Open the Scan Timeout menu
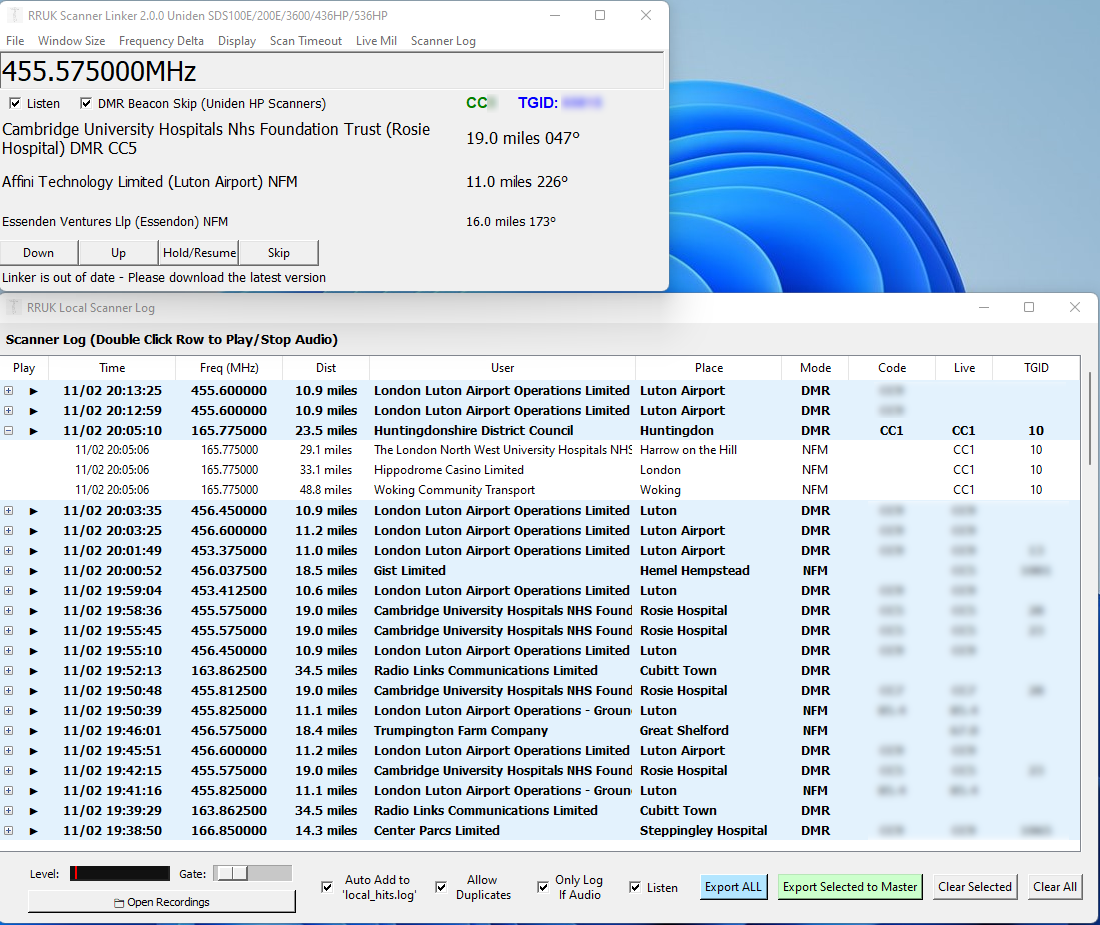Image resolution: width=1100 pixels, height=925 pixels. click(304, 41)
